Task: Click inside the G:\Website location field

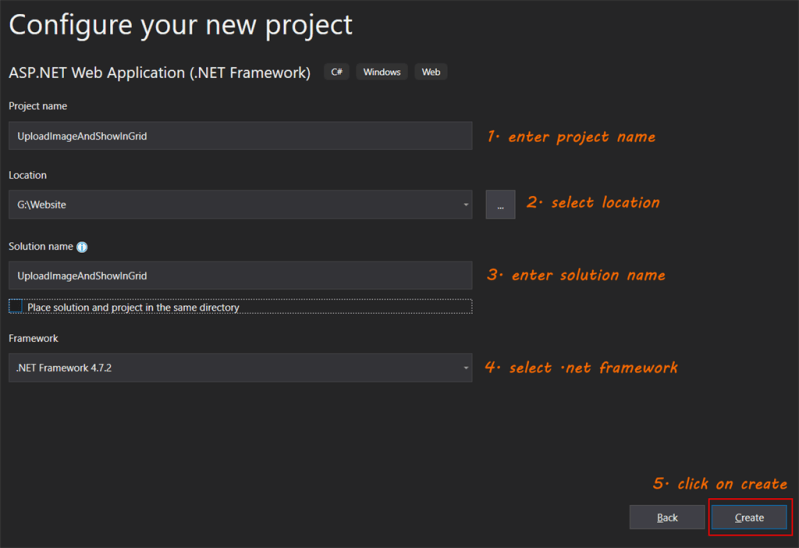Action: pos(234,204)
